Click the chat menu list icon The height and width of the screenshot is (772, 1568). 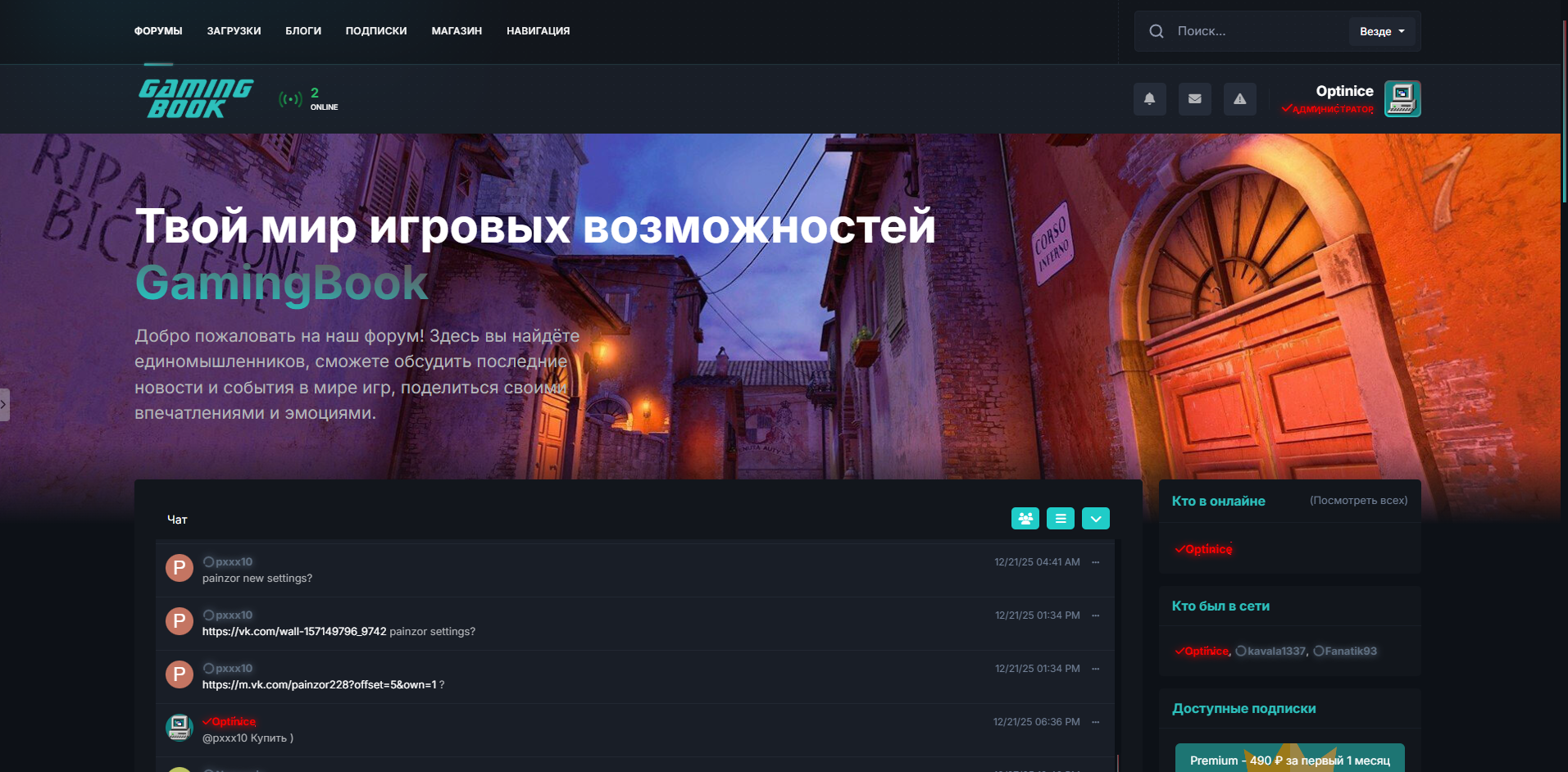pos(1060,519)
